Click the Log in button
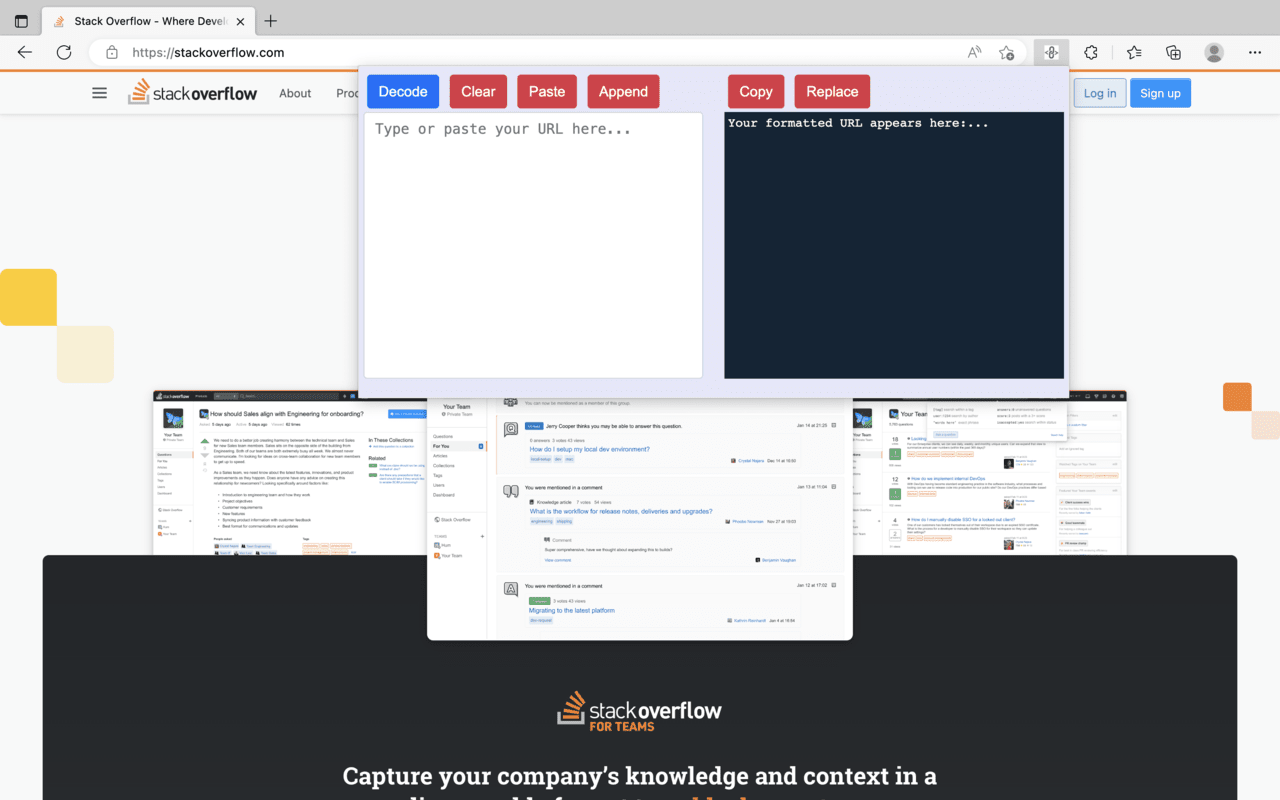 [1100, 93]
